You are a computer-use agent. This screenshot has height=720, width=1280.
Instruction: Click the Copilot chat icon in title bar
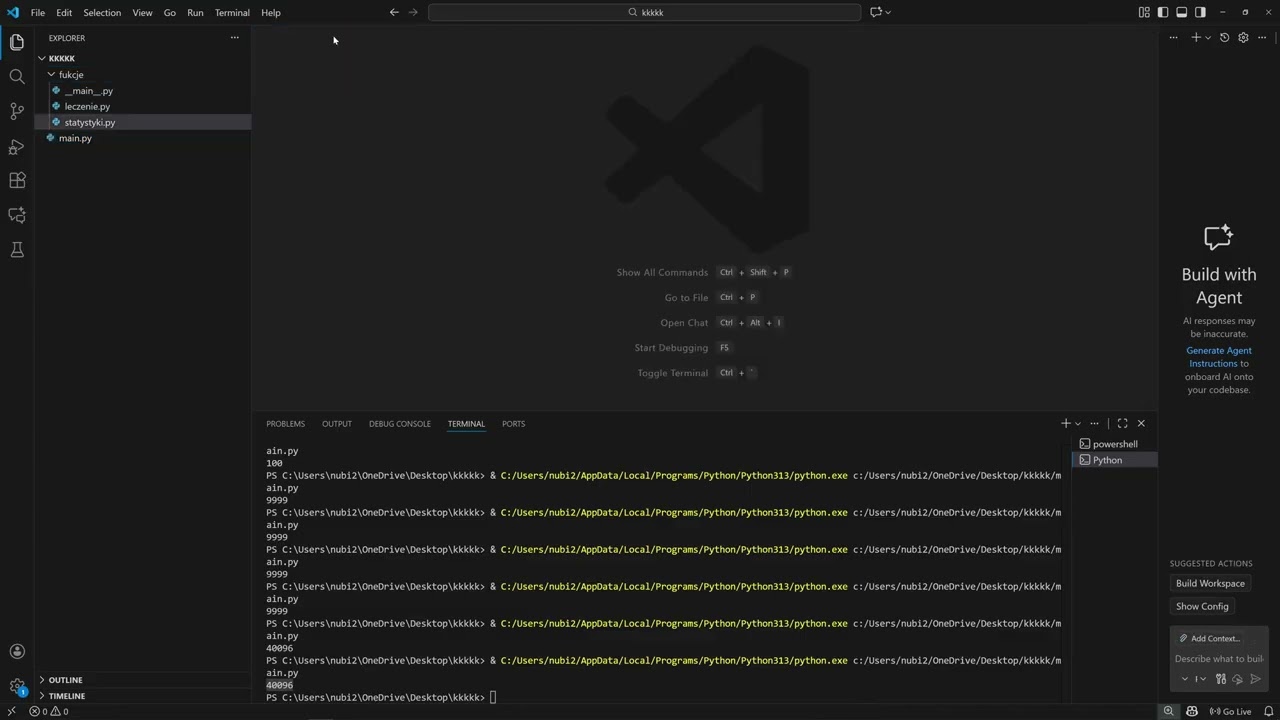(876, 12)
